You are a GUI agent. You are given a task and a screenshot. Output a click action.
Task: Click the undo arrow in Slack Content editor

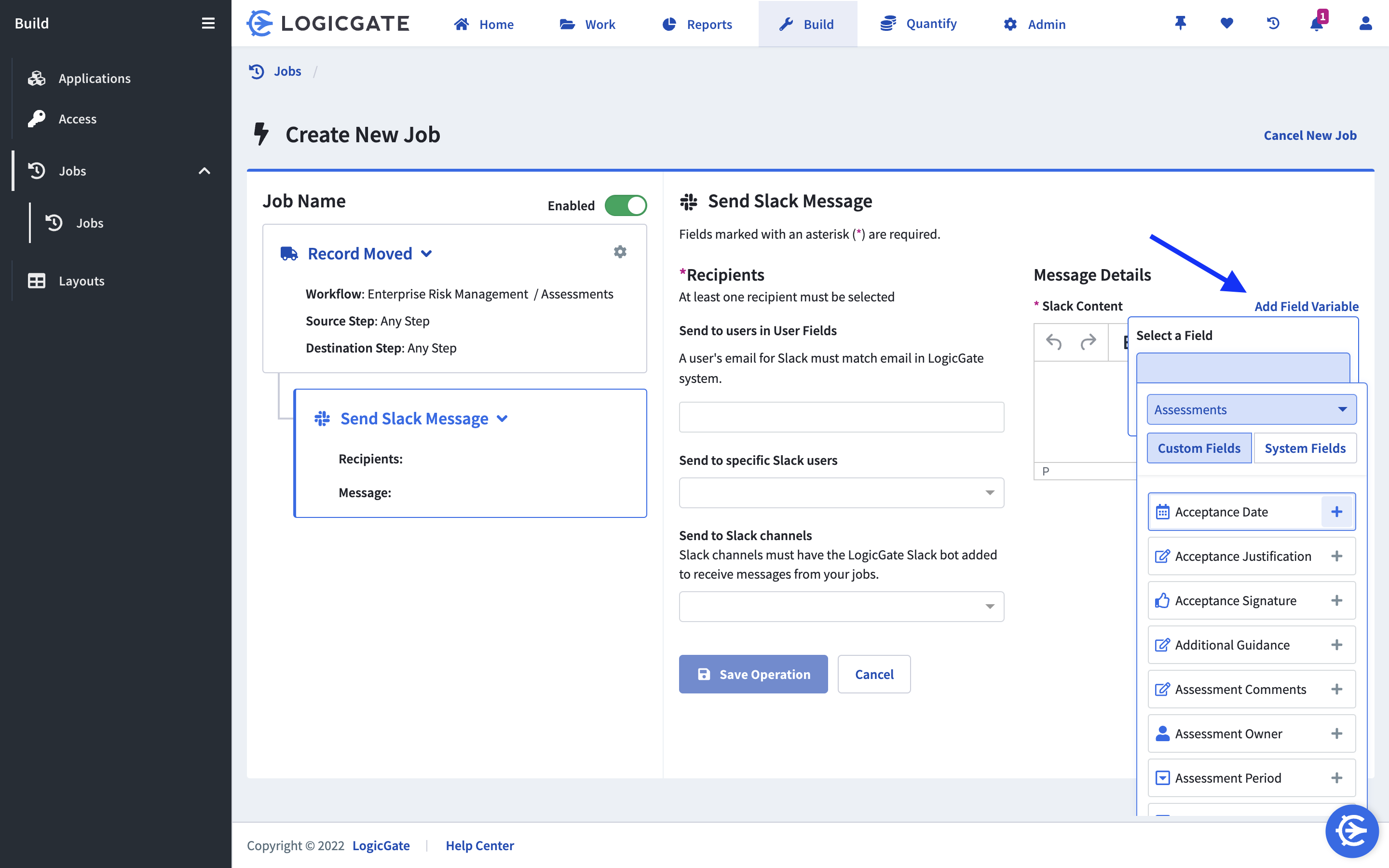[x=1054, y=342]
